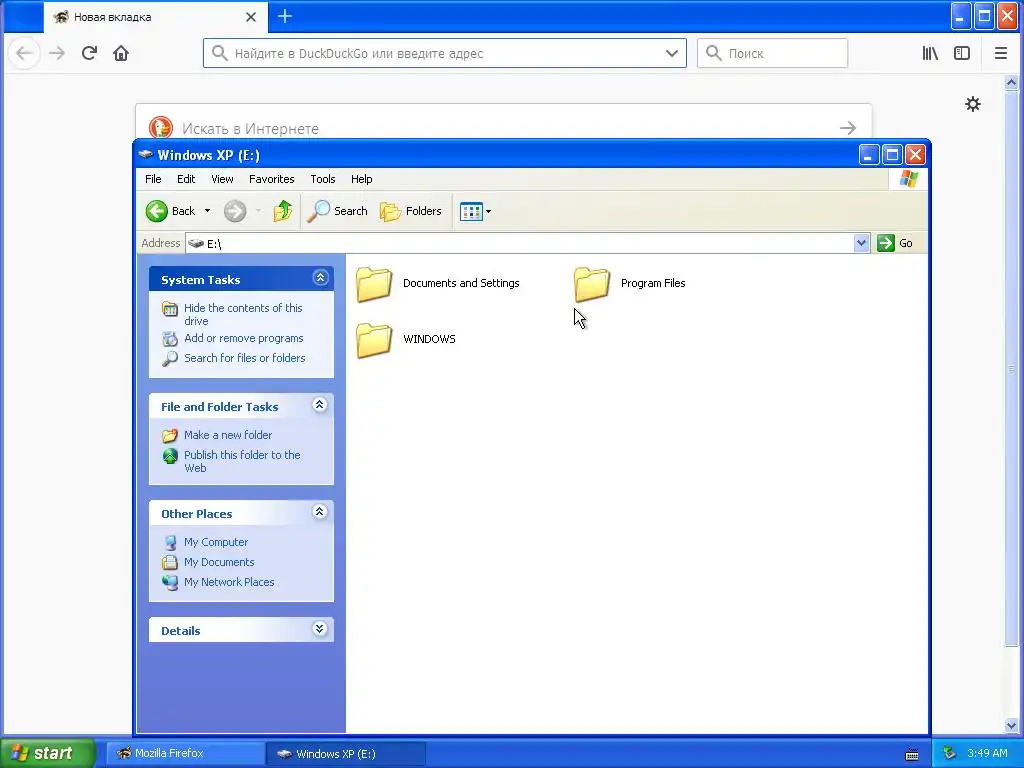
Task: Select the Новая вкладка tab in Firefox
Action: (x=157, y=17)
